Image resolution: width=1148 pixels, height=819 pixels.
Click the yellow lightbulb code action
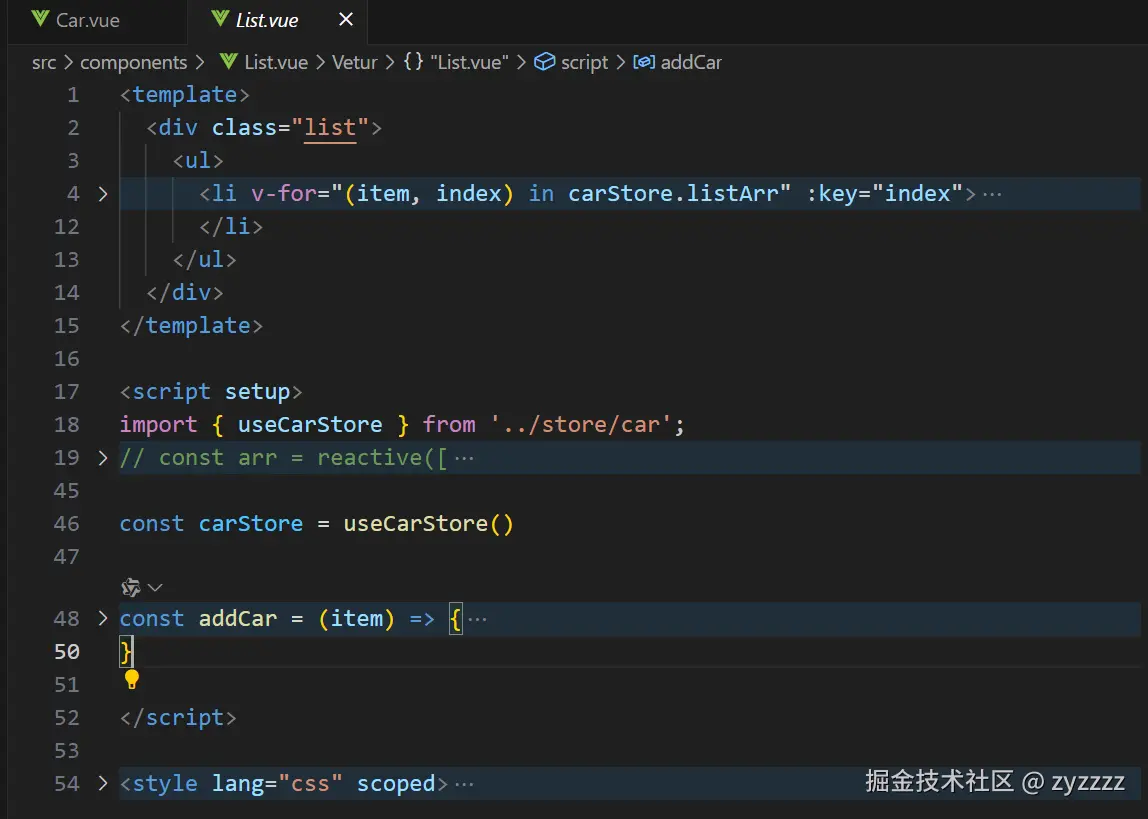coord(132,680)
